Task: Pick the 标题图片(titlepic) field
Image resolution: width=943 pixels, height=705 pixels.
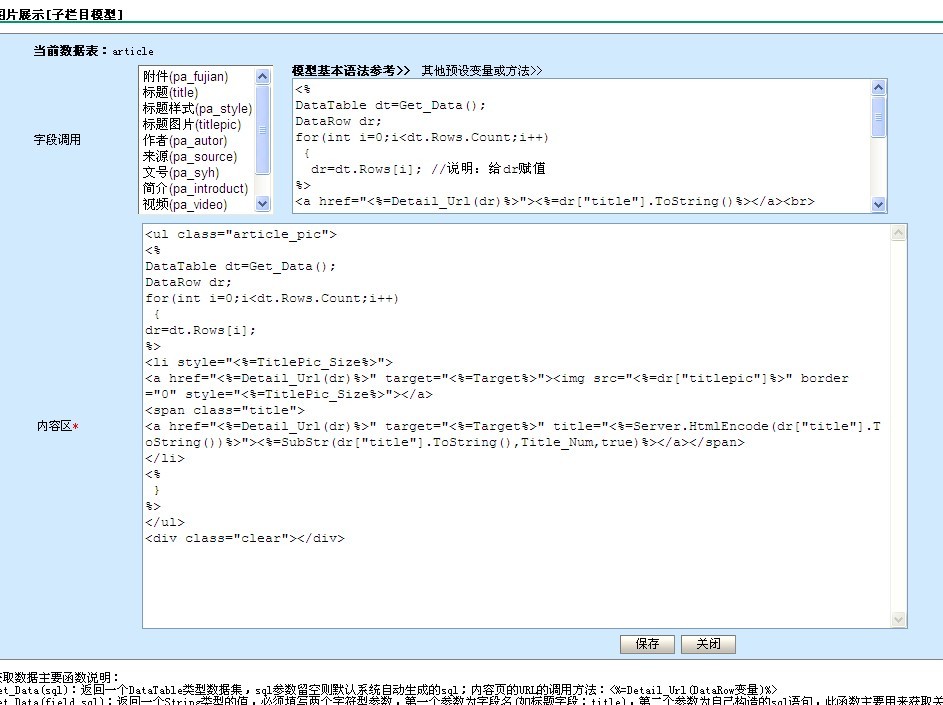Action: [x=191, y=125]
